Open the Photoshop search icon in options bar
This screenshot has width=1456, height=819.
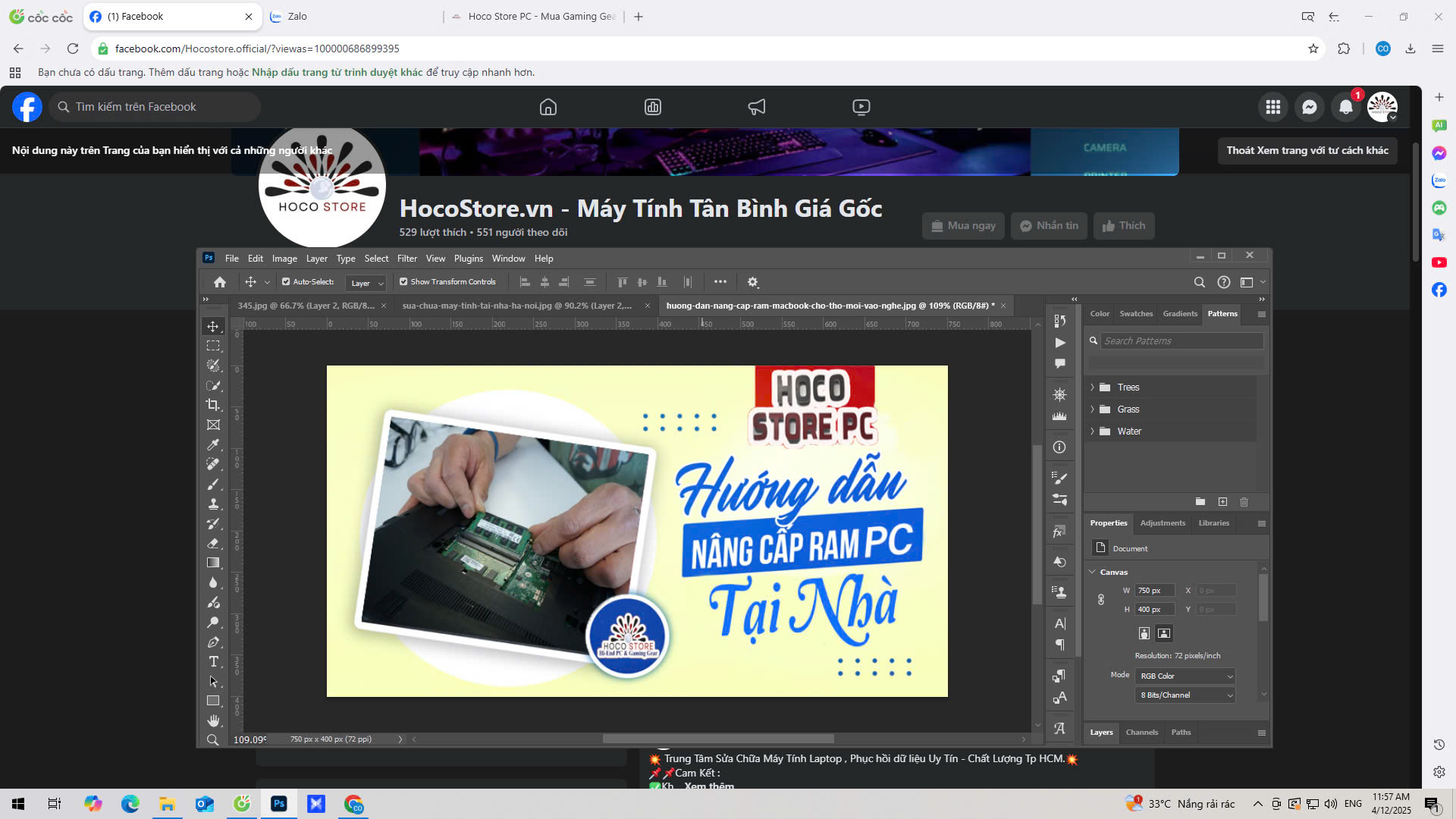point(1199,282)
